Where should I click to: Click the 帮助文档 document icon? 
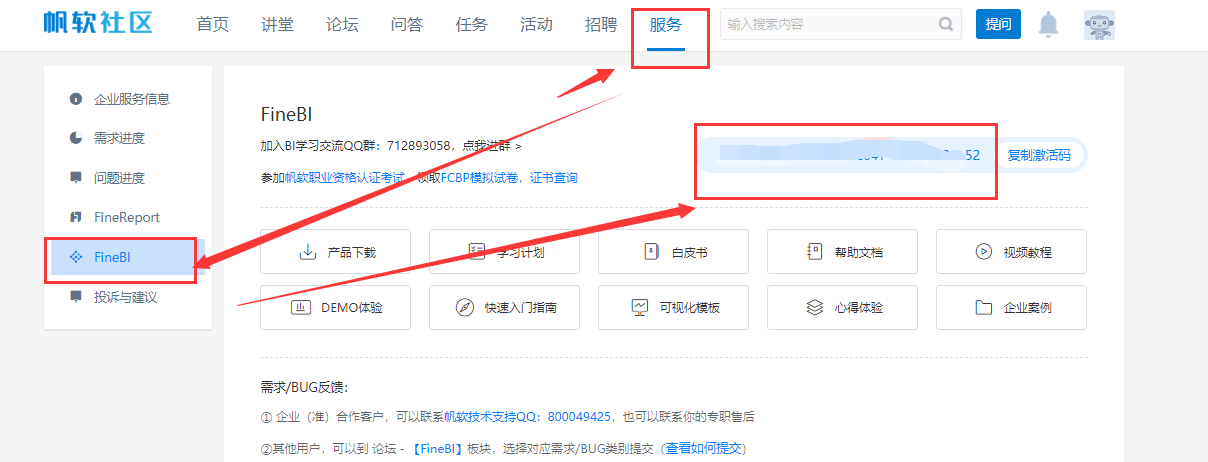[815, 252]
